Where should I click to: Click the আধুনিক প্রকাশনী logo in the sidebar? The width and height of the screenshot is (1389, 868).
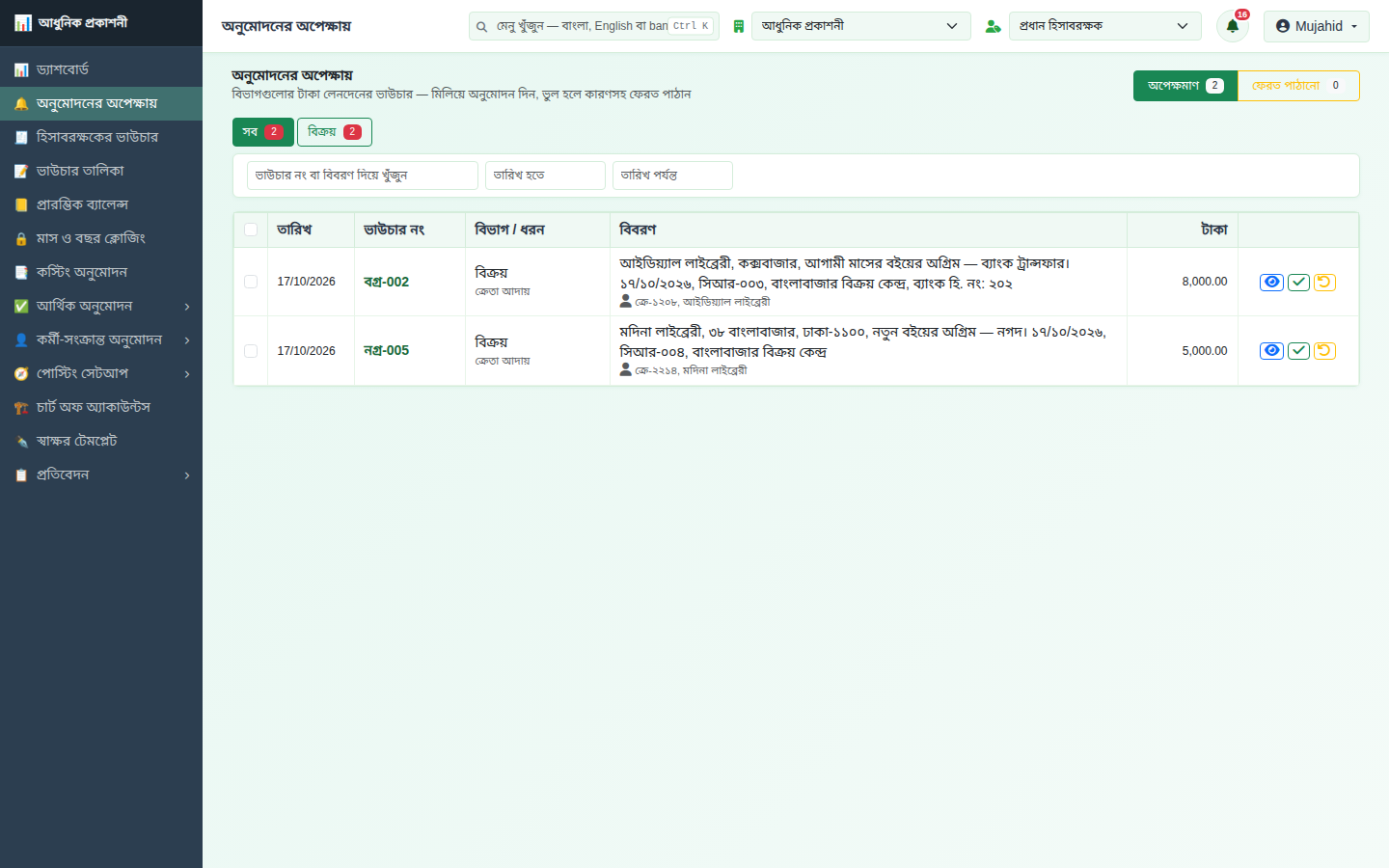point(71,22)
